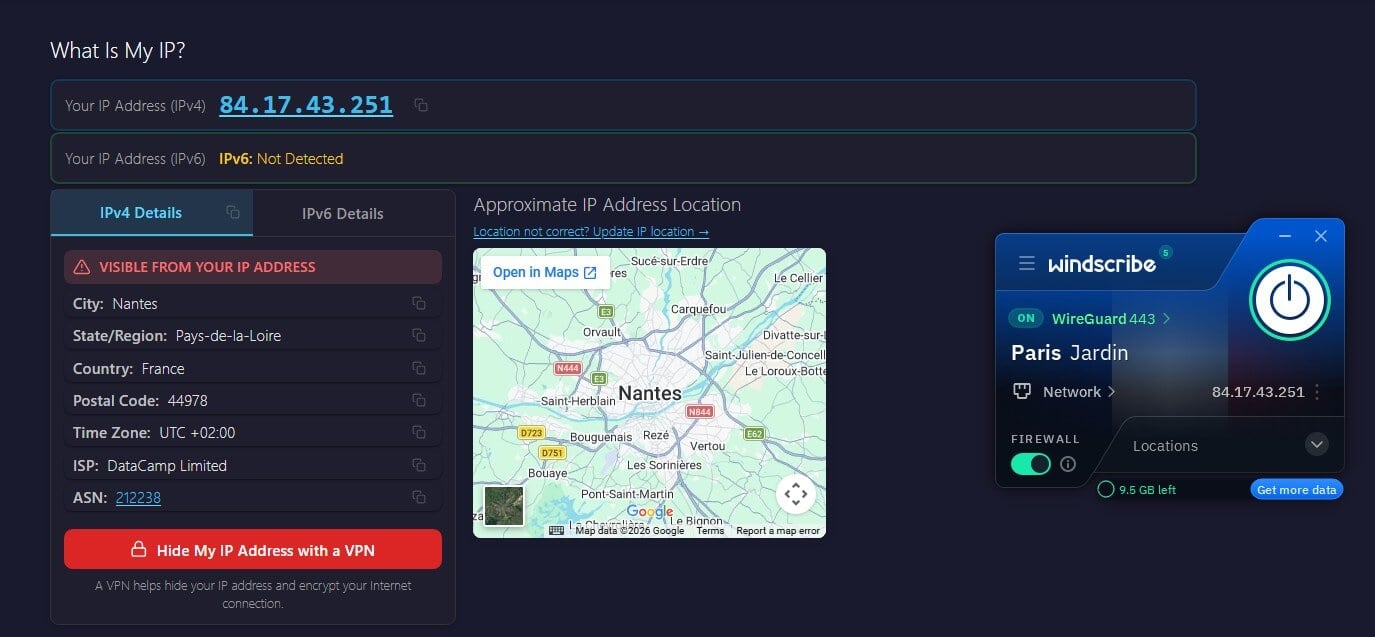The width and height of the screenshot is (1375, 637).
Task: Click Report a map error link
Action: pos(778,531)
